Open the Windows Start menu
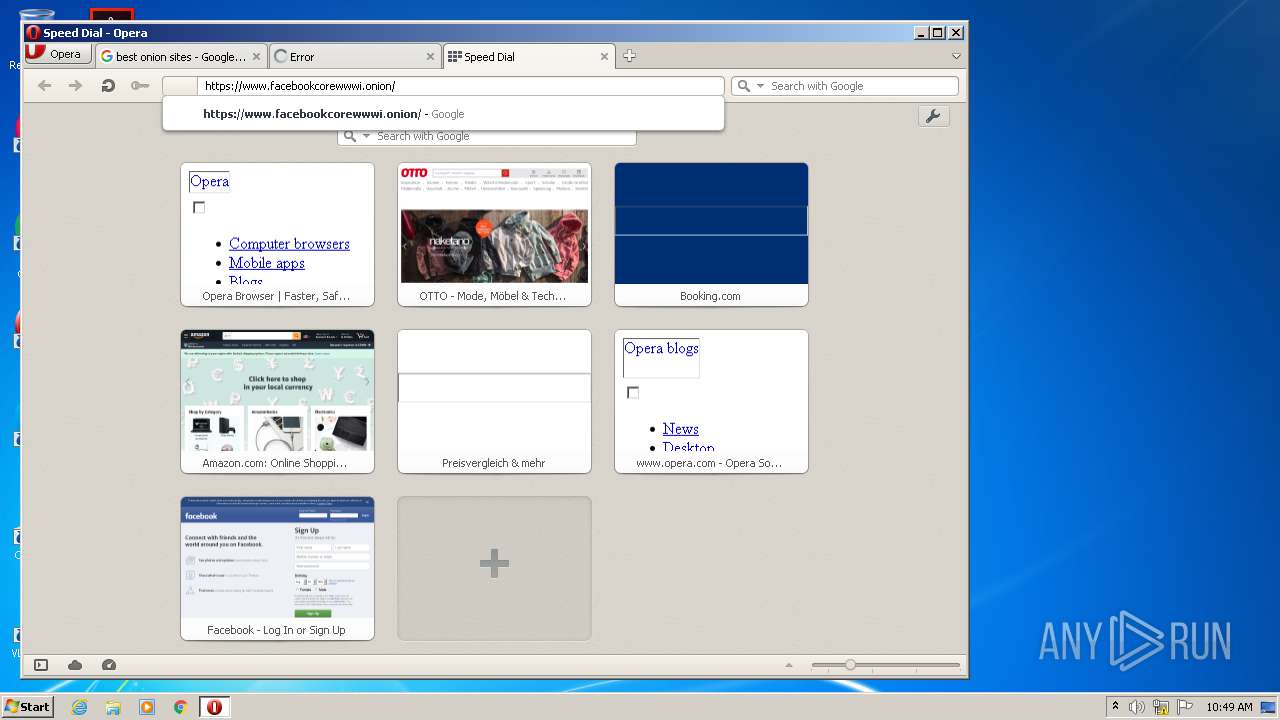The width and height of the screenshot is (1280, 720). pos(27,707)
